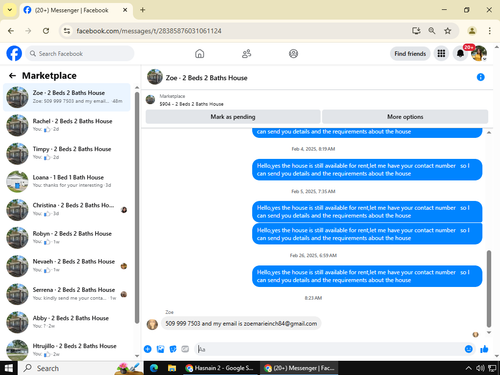This screenshot has width=500, height=375.
Task: Attach a photo using the image icon
Action: coord(160,349)
